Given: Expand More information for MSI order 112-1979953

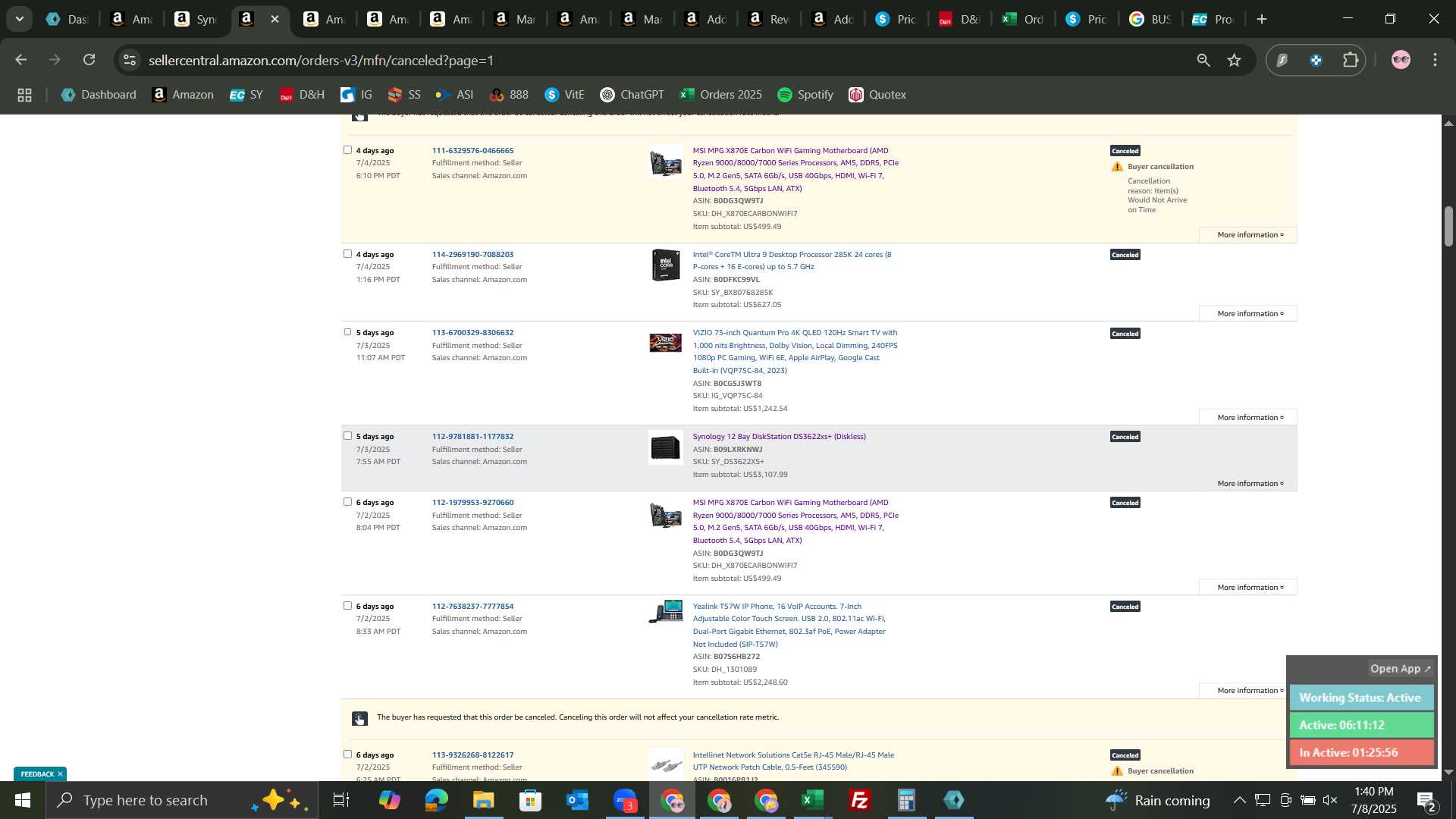Looking at the screenshot, I should point(1250,588).
